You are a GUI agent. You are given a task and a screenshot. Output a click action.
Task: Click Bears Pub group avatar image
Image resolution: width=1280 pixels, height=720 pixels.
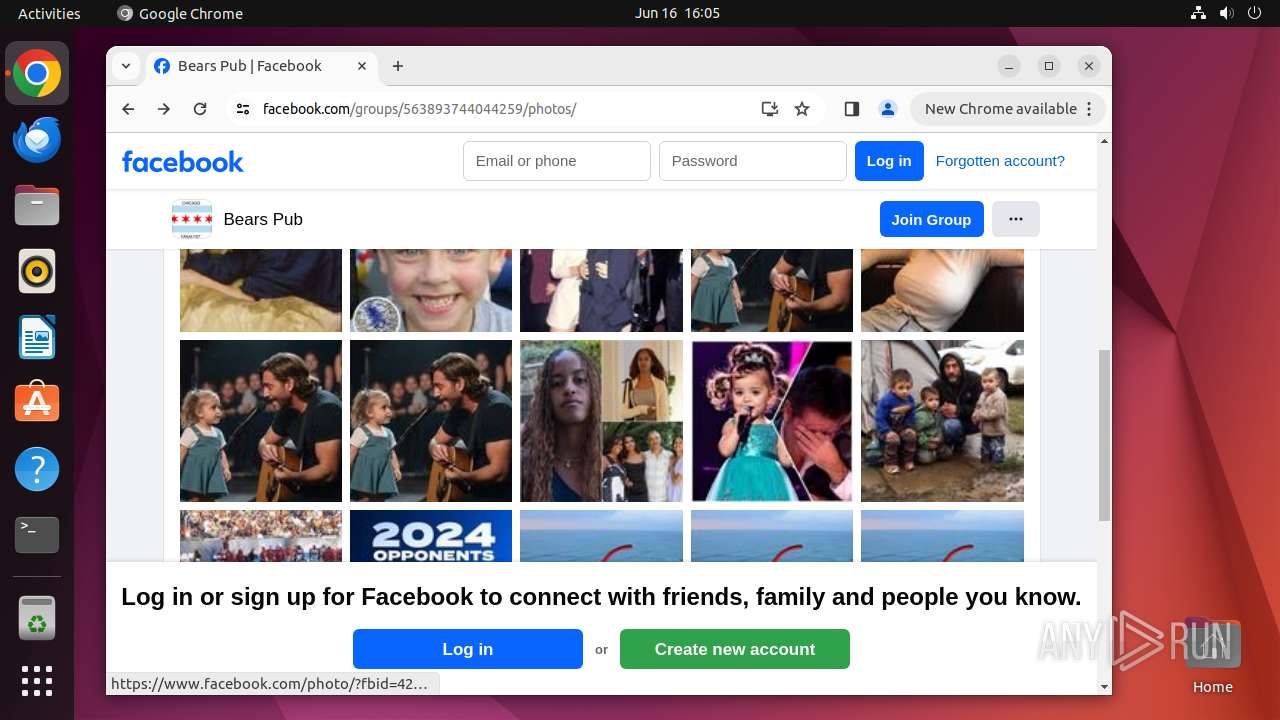[192, 219]
